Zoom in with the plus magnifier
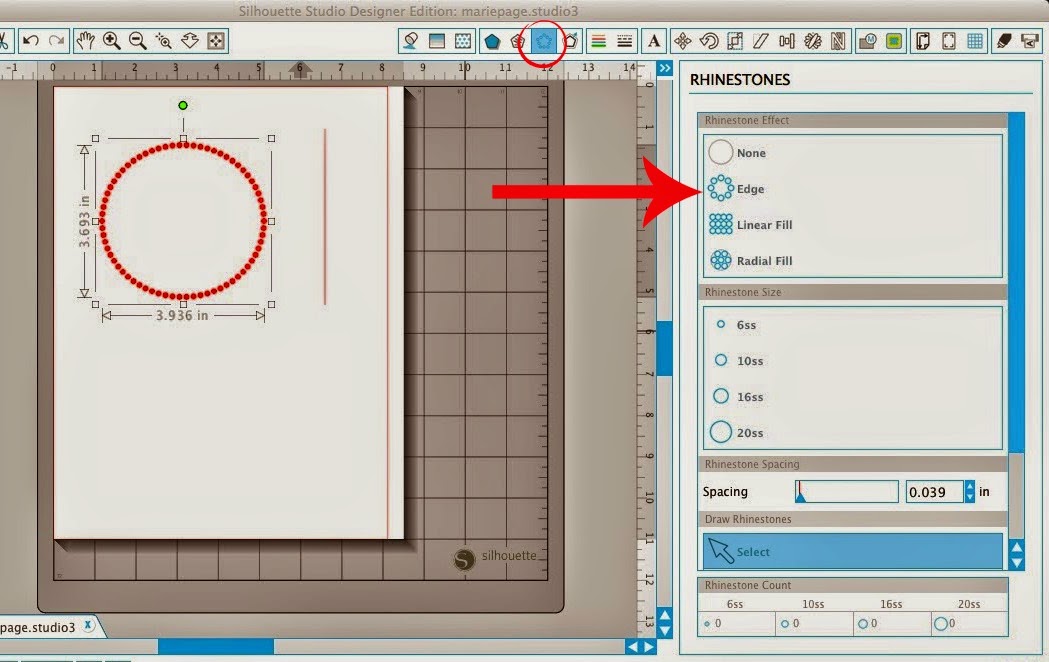 pos(111,41)
